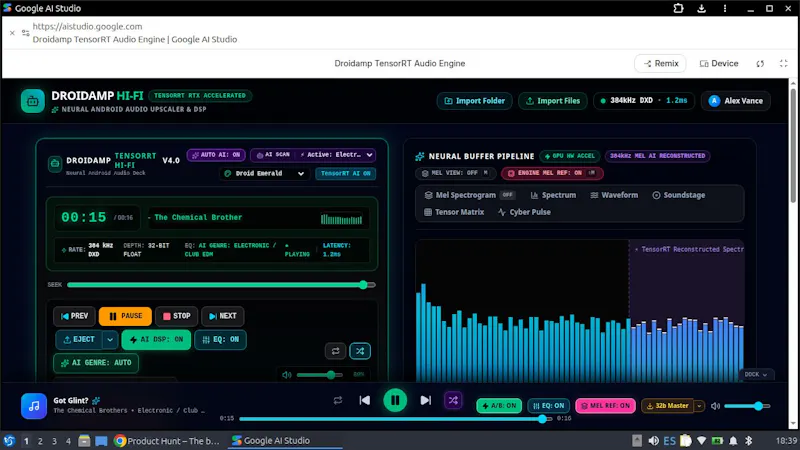
Task: Toggle ENGINE MEL REF: ON
Action: pyautogui.click(x=552, y=173)
